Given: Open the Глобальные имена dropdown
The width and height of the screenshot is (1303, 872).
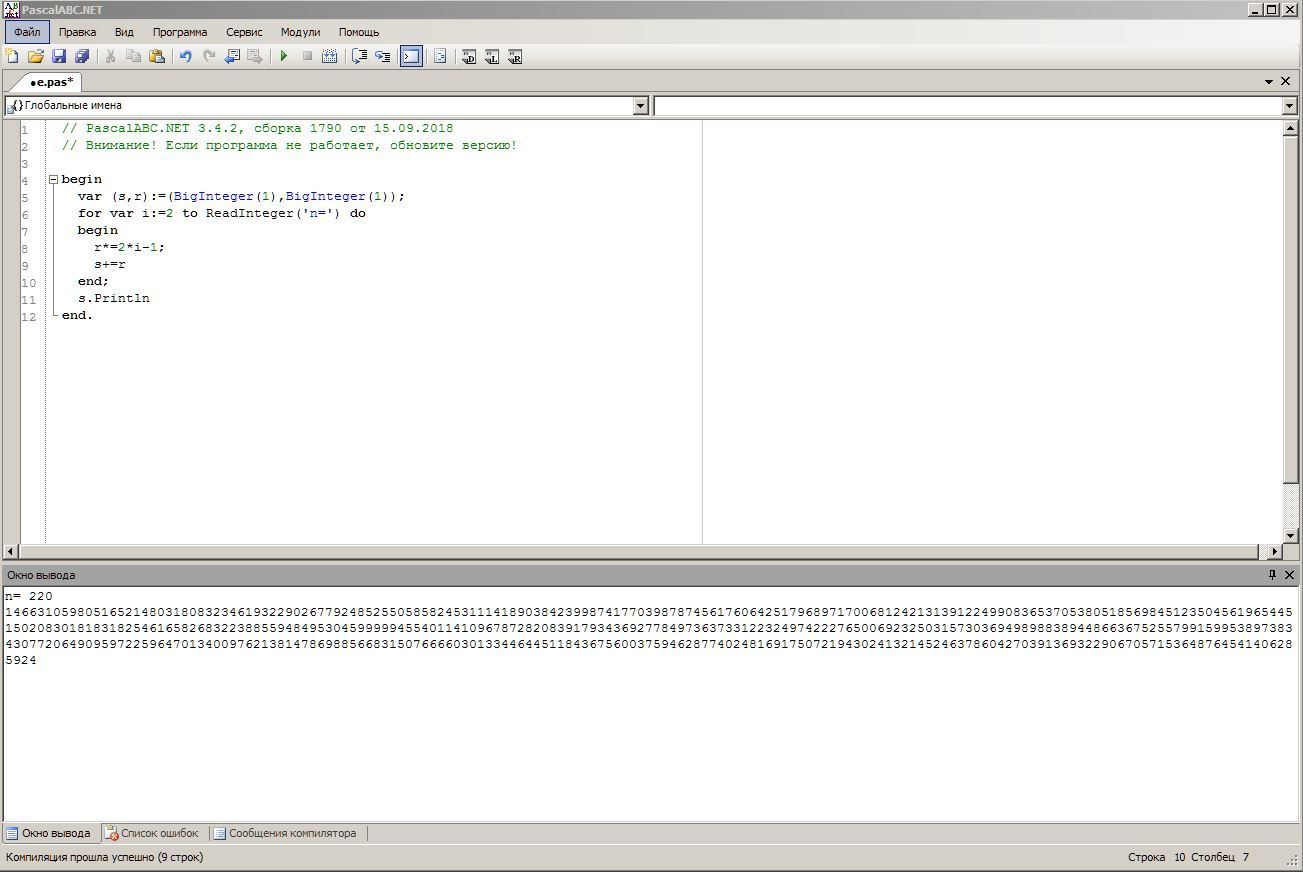Looking at the screenshot, I should [641, 106].
